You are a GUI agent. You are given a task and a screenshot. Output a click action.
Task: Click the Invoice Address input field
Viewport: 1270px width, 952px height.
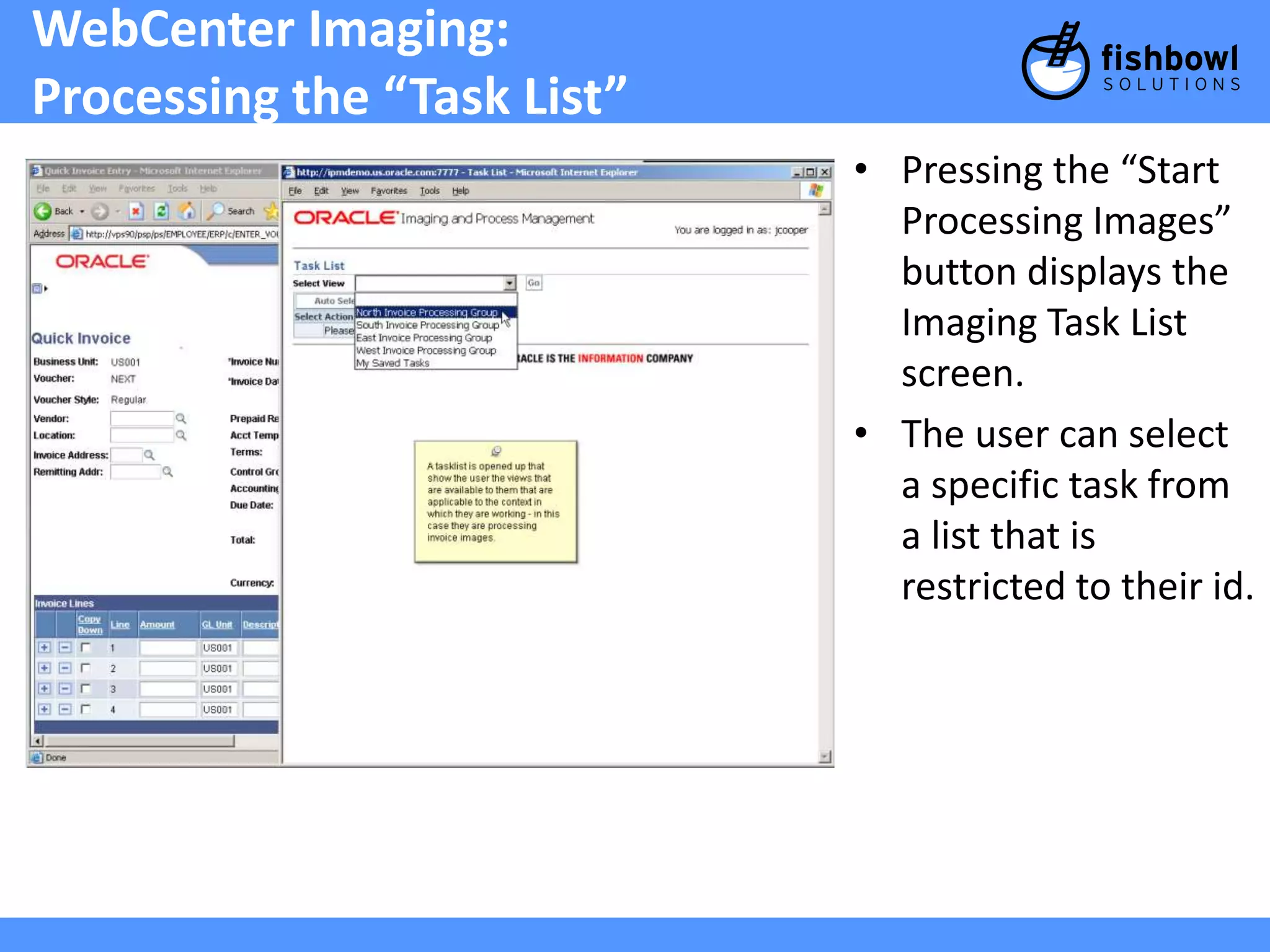[127, 455]
